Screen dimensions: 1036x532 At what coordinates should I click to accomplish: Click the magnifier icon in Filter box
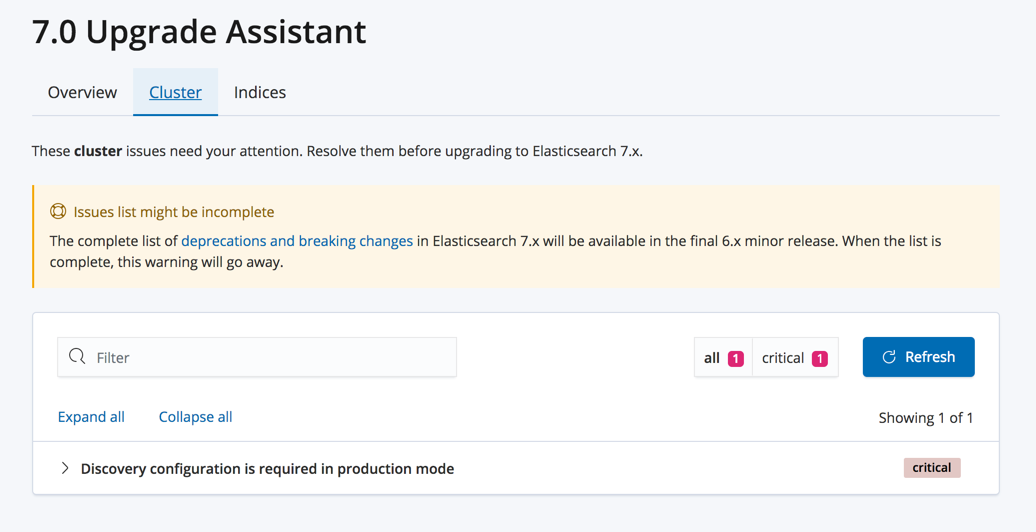[77, 357]
